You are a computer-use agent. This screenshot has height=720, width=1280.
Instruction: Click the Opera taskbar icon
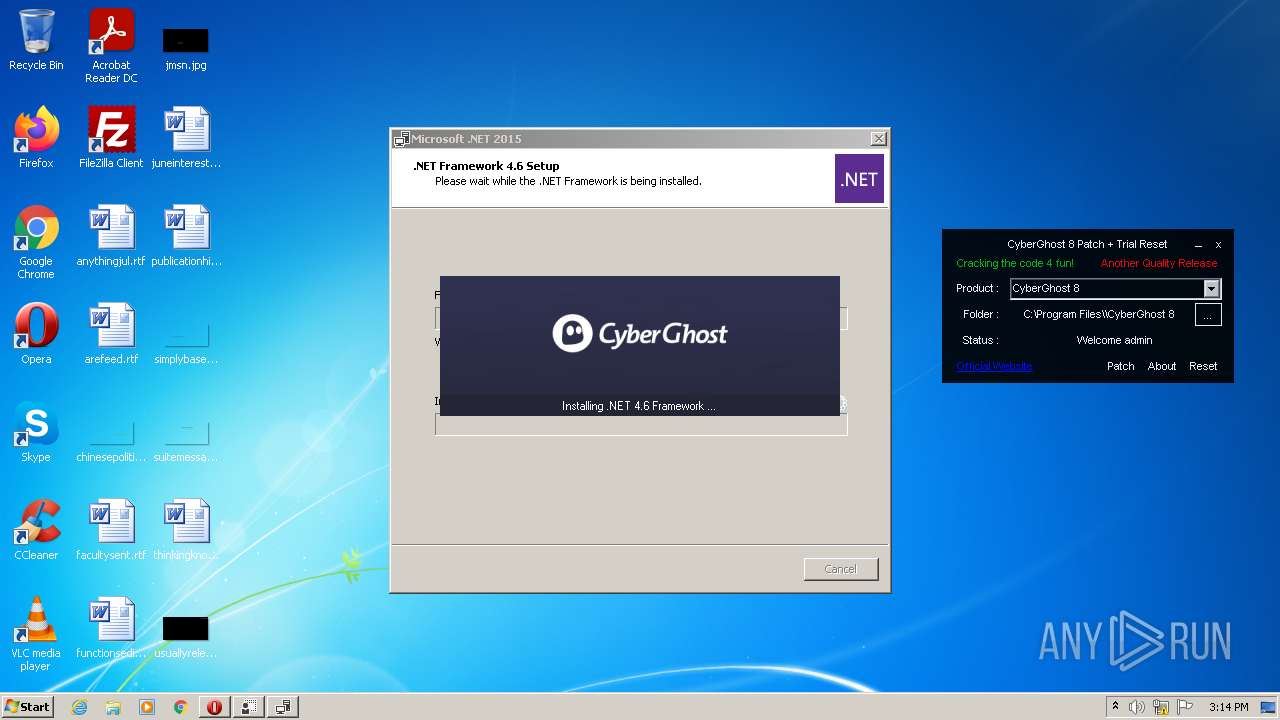(214, 707)
